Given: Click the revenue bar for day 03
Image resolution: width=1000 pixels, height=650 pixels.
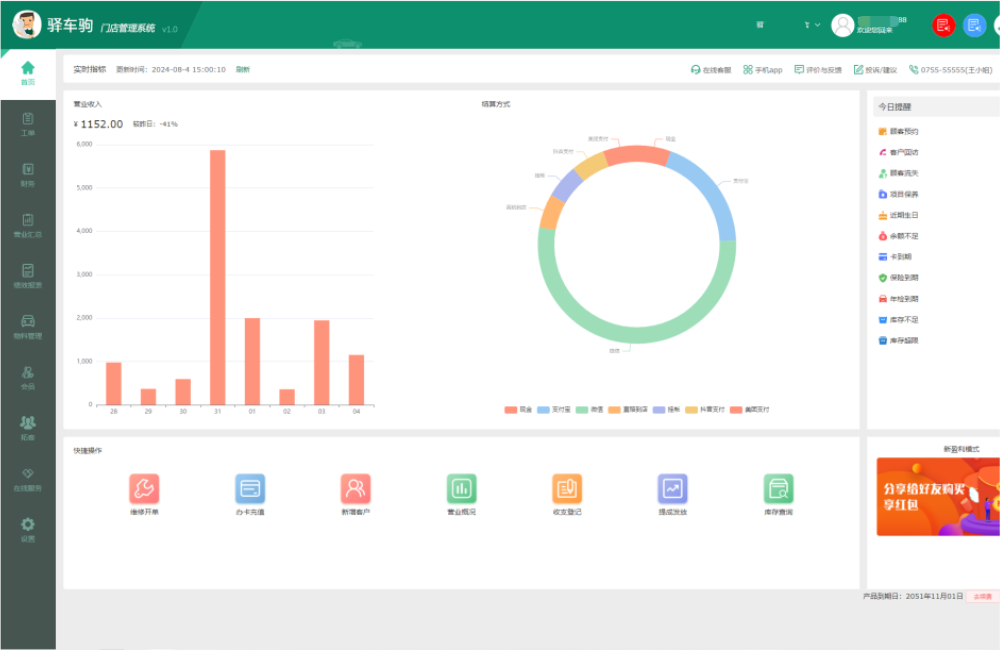Looking at the screenshot, I should 321,362.
